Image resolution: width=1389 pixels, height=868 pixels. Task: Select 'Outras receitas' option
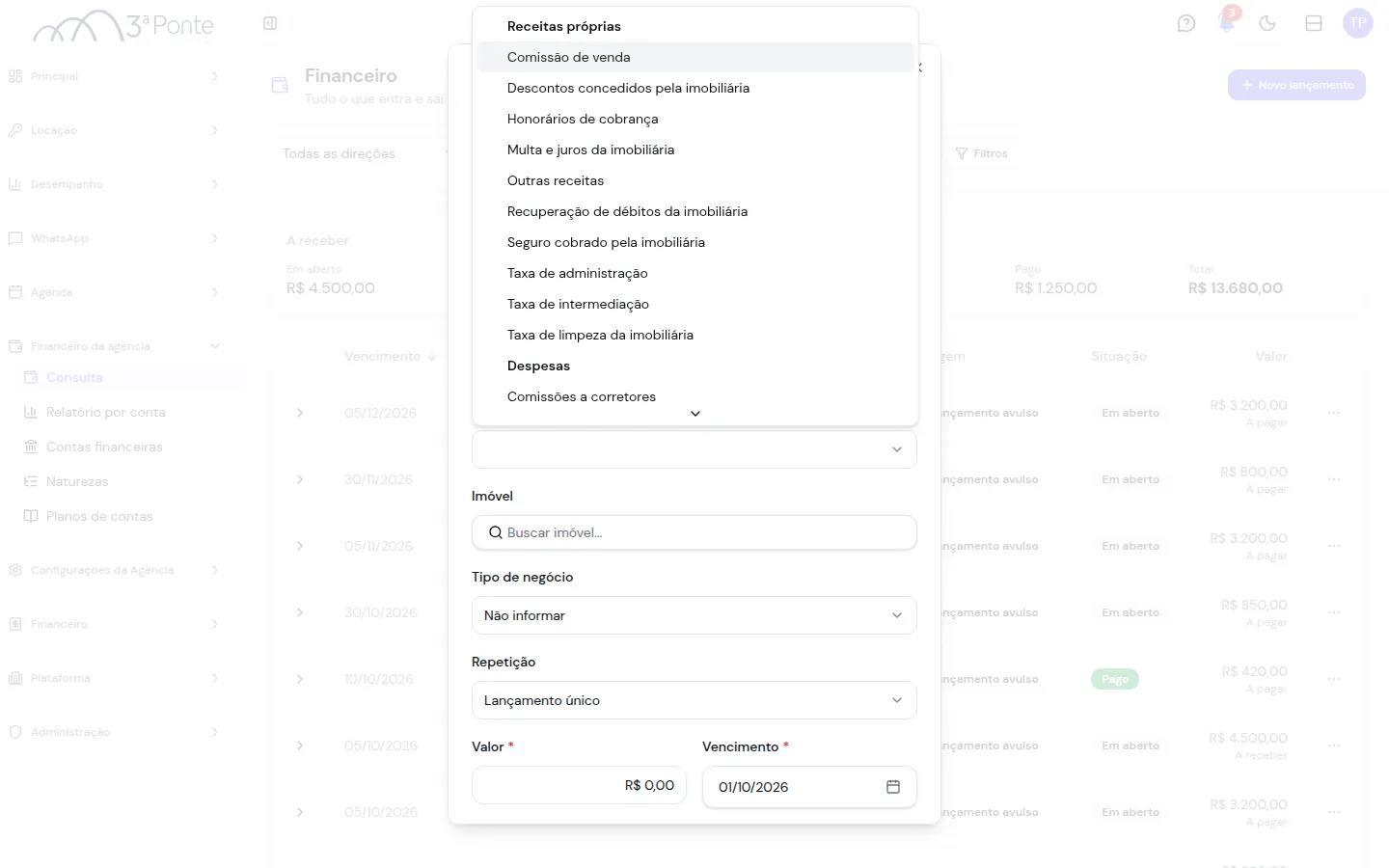pos(694,180)
